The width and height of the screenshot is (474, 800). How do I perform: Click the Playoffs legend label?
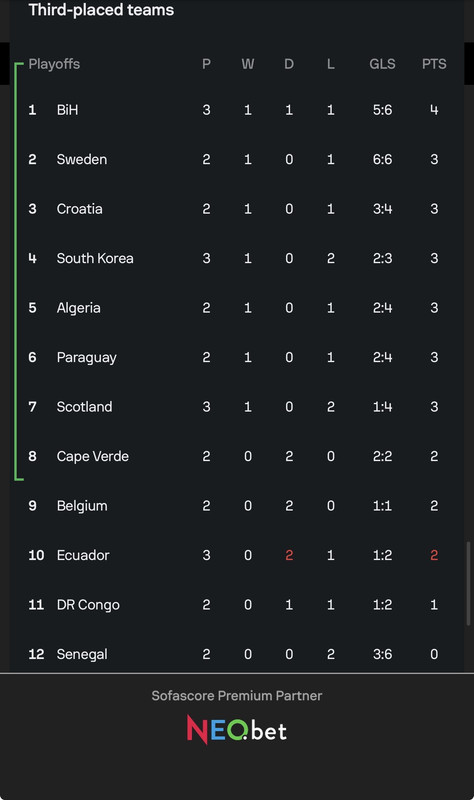click(54, 64)
